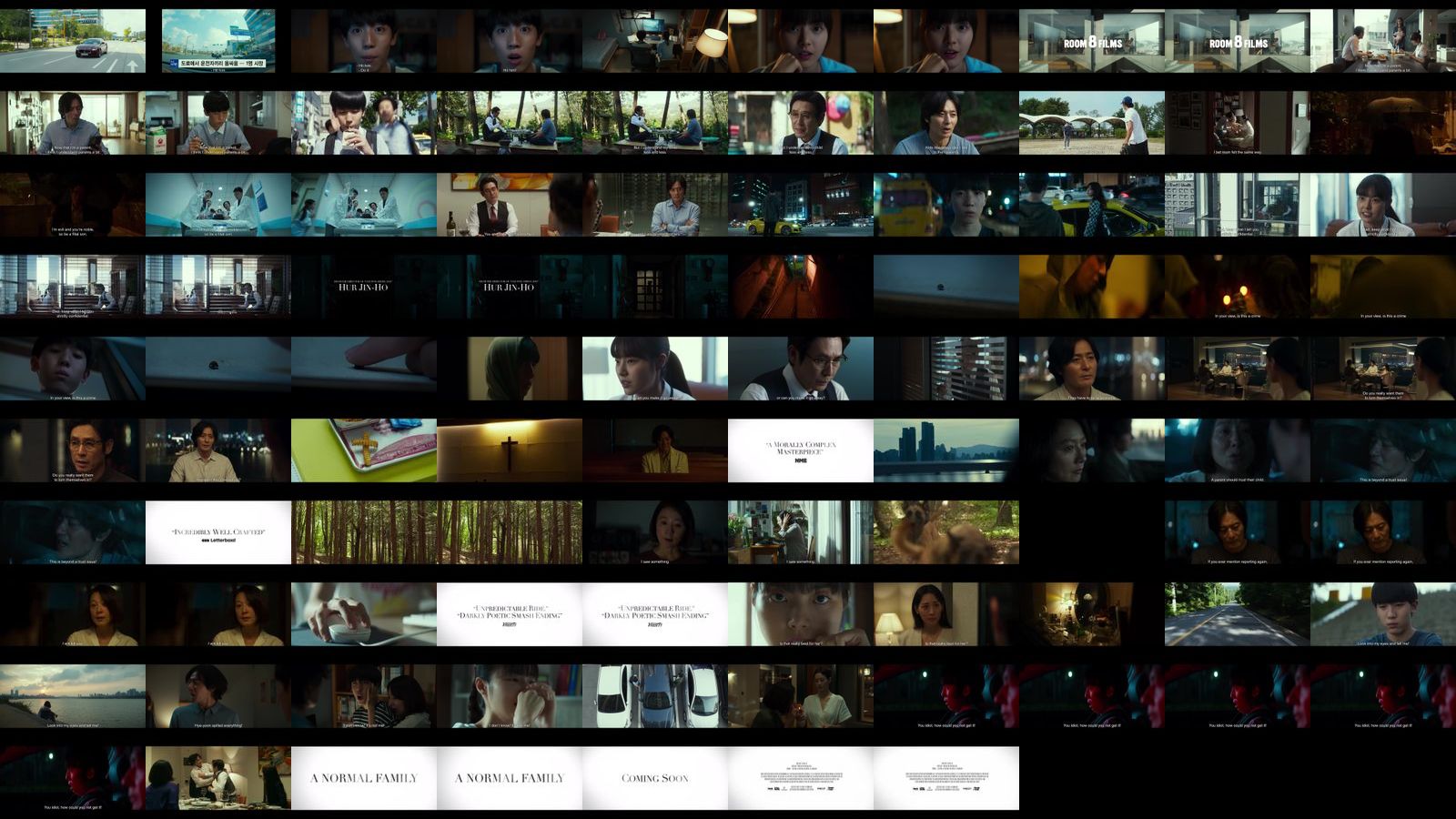Select the candle lights in darkness frame
This screenshot has width=1456, height=819.
(x=1238, y=287)
